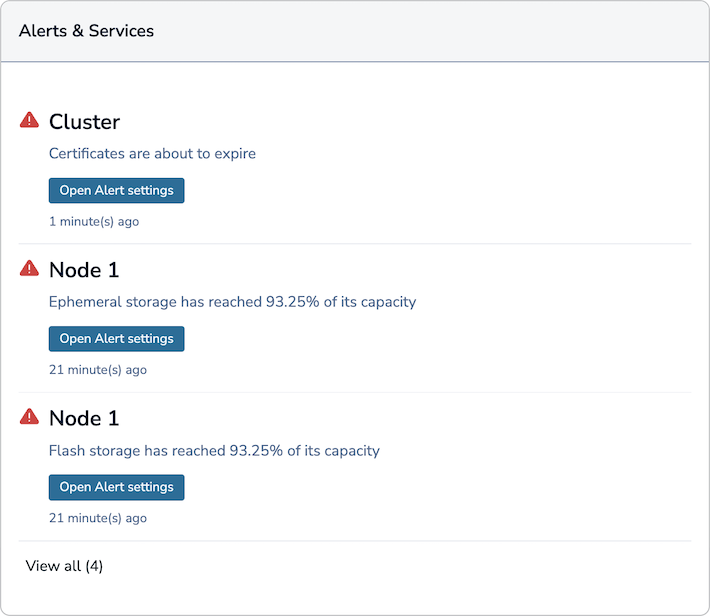Viewport: 710px width, 616px height.
Task: Select the Cluster alert heading
Action: pyautogui.click(x=84, y=122)
